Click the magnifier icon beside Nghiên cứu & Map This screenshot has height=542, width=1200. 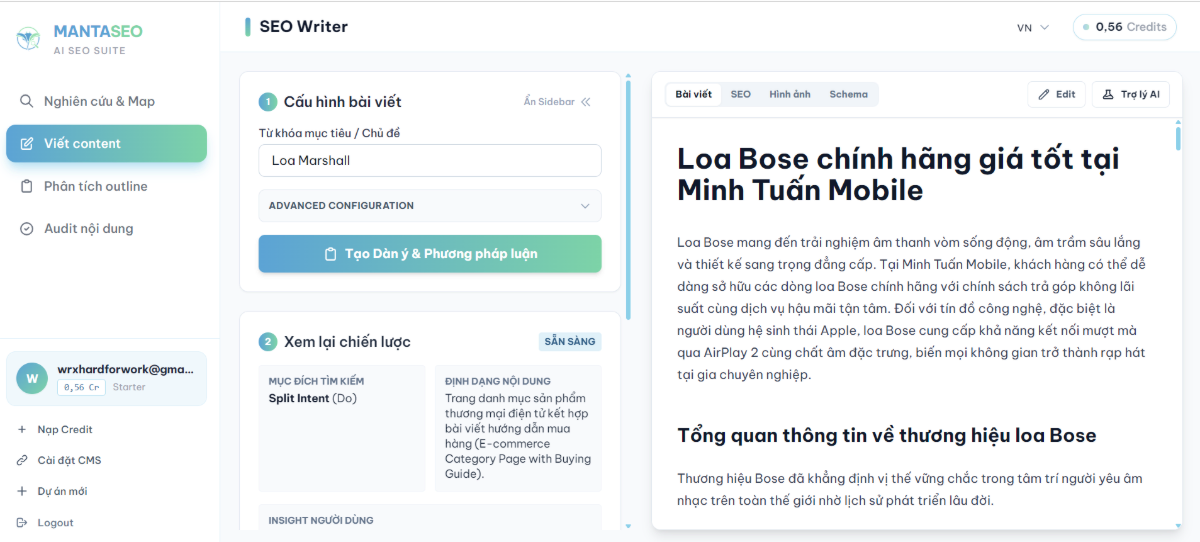pyautogui.click(x=27, y=101)
